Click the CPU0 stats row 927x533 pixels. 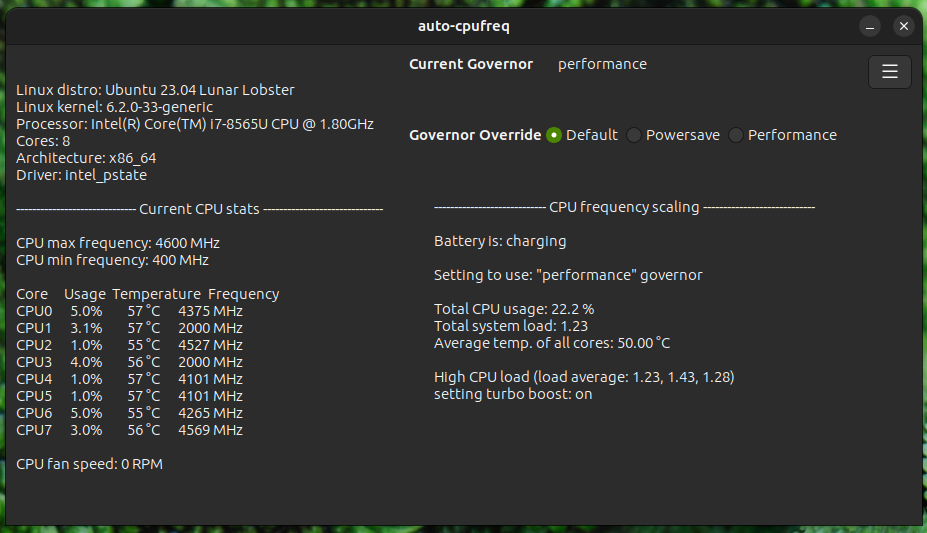coord(130,311)
